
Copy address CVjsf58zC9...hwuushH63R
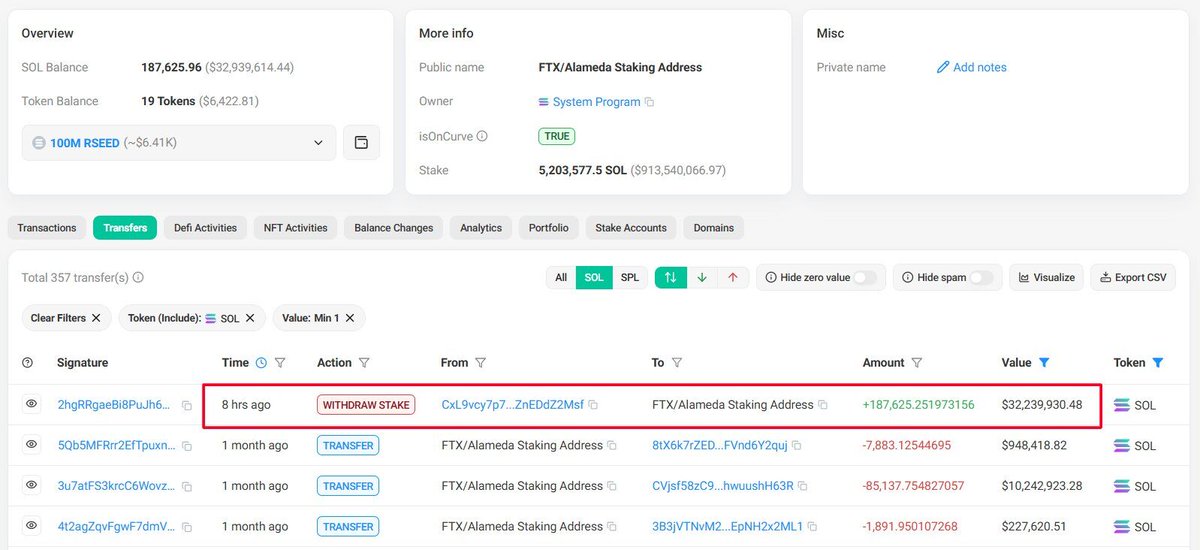pyautogui.click(x=803, y=486)
